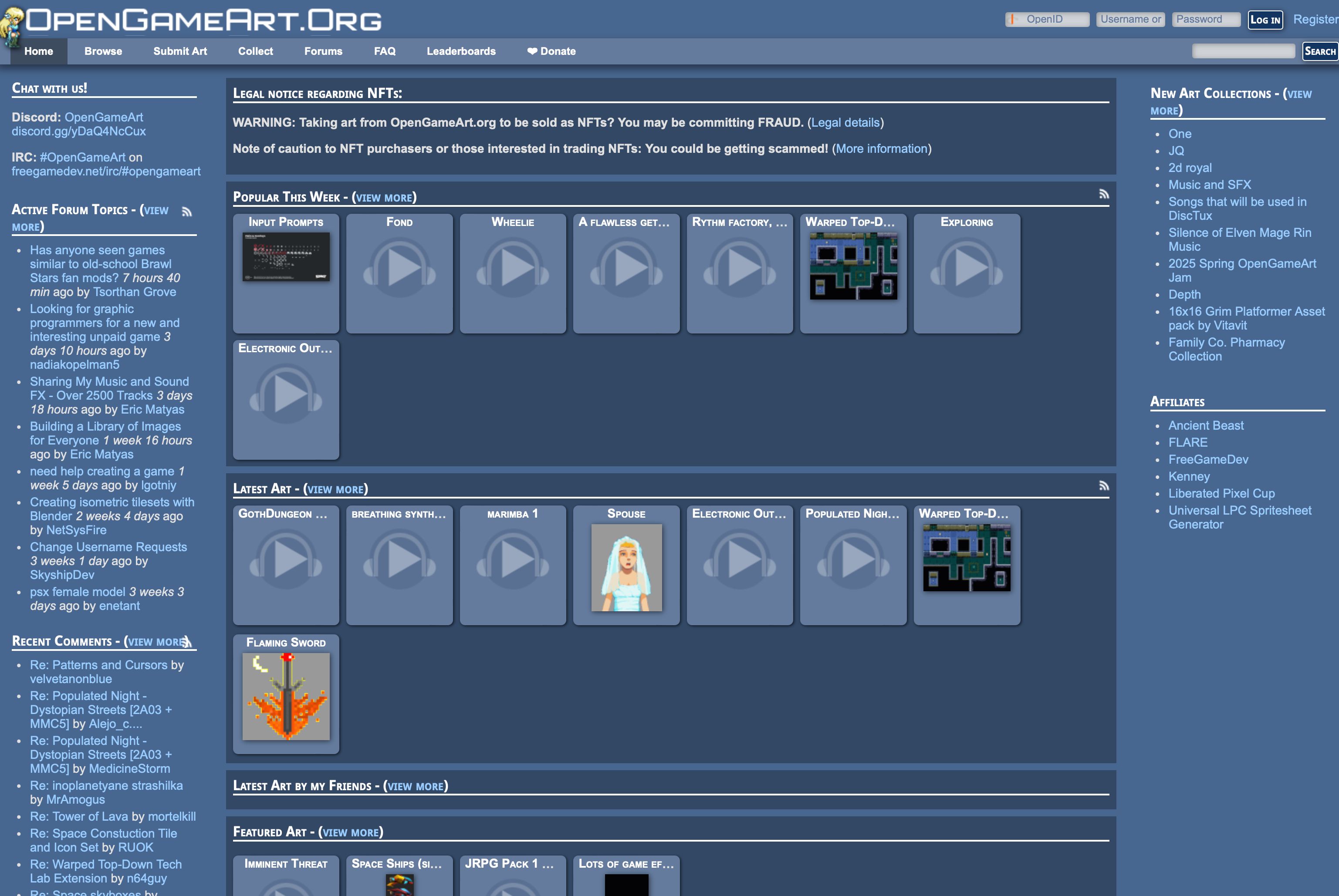Open the Legal details link

(x=845, y=123)
